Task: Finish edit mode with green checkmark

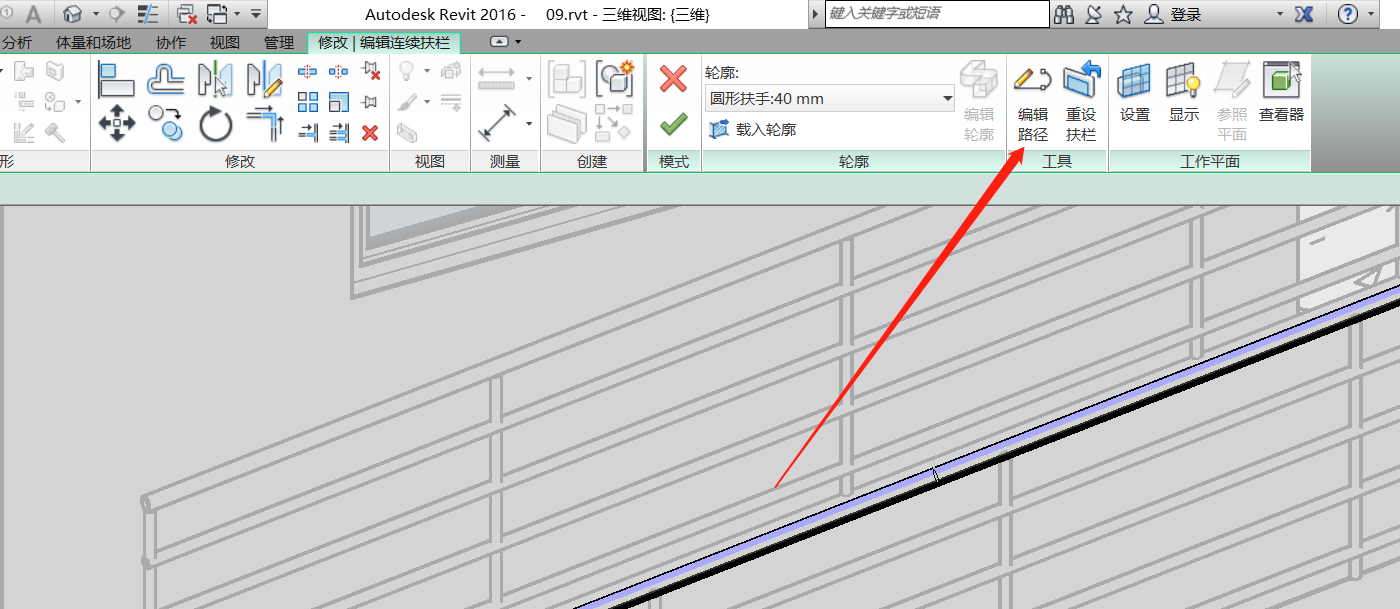Action: 673,124
